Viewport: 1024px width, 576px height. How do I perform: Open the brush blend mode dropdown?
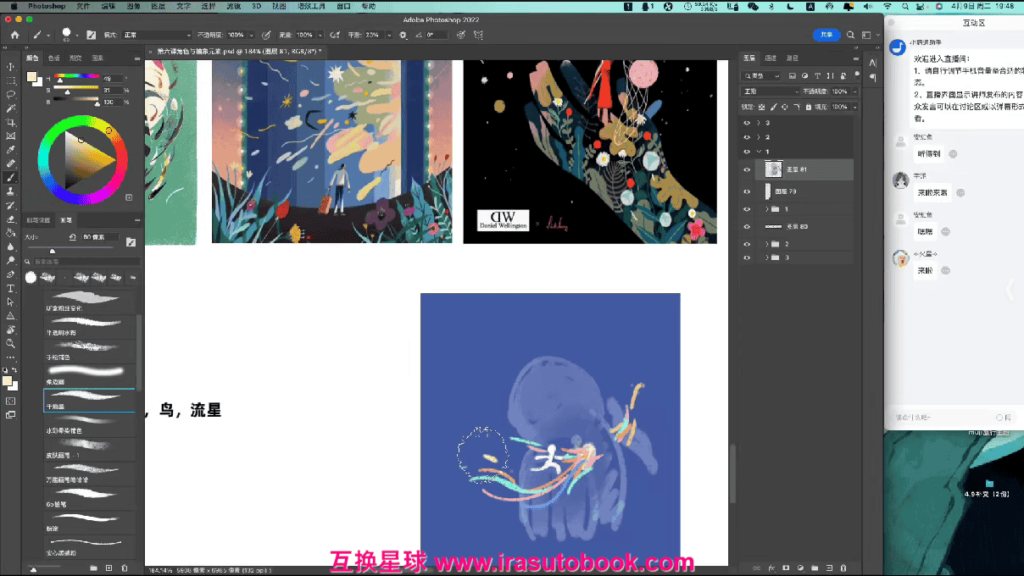point(157,35)
